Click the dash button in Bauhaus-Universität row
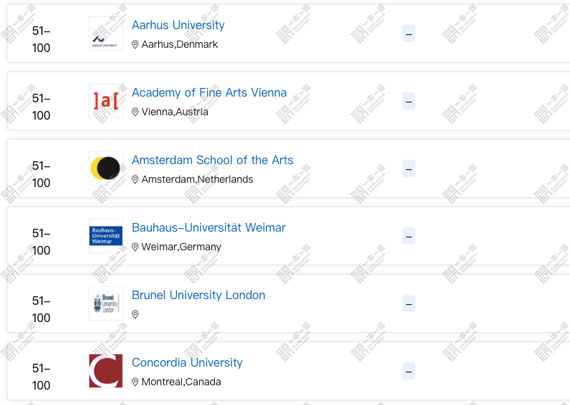Image resolution: width=570 pixels, height=405 pixels. click(409, 236)
